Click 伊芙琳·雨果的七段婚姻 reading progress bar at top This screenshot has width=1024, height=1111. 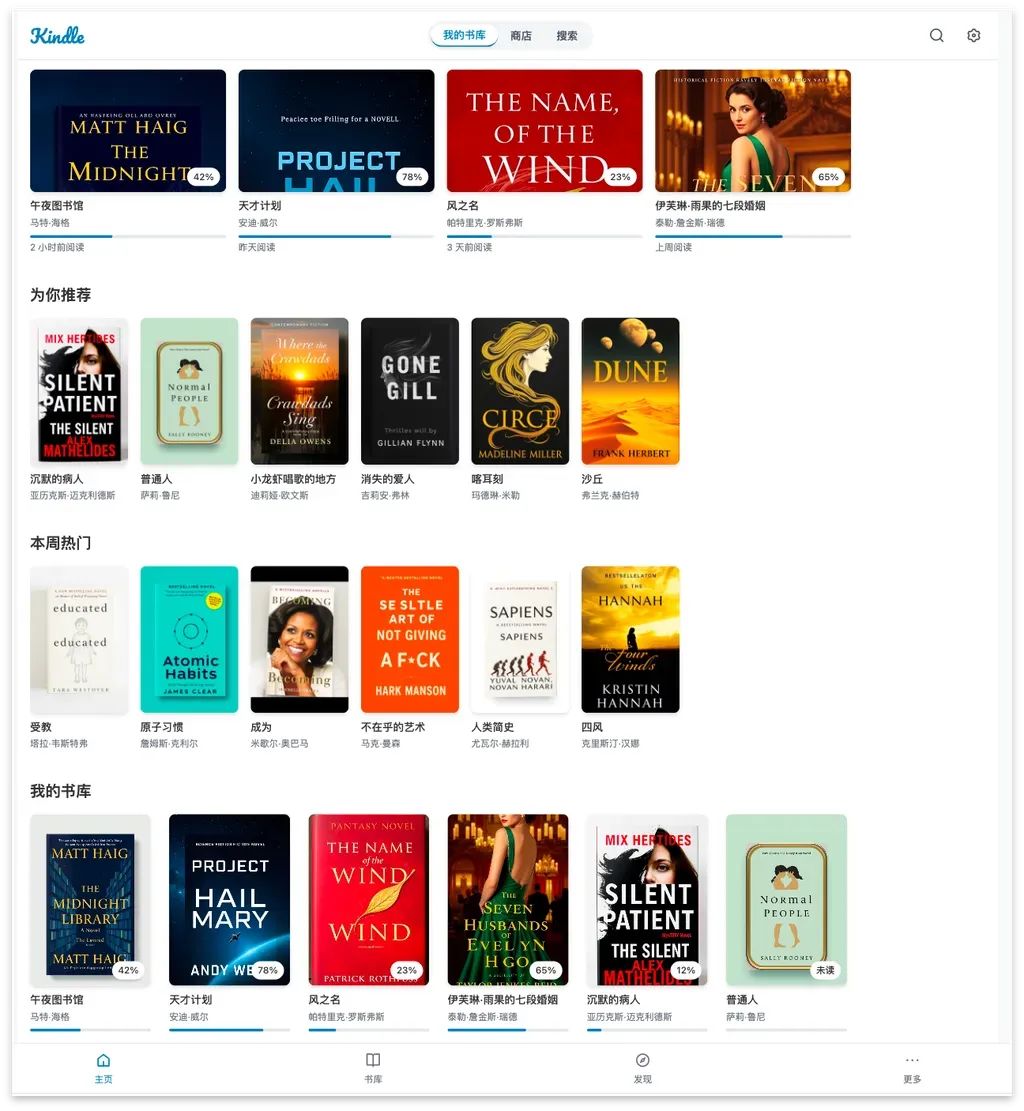753,236
